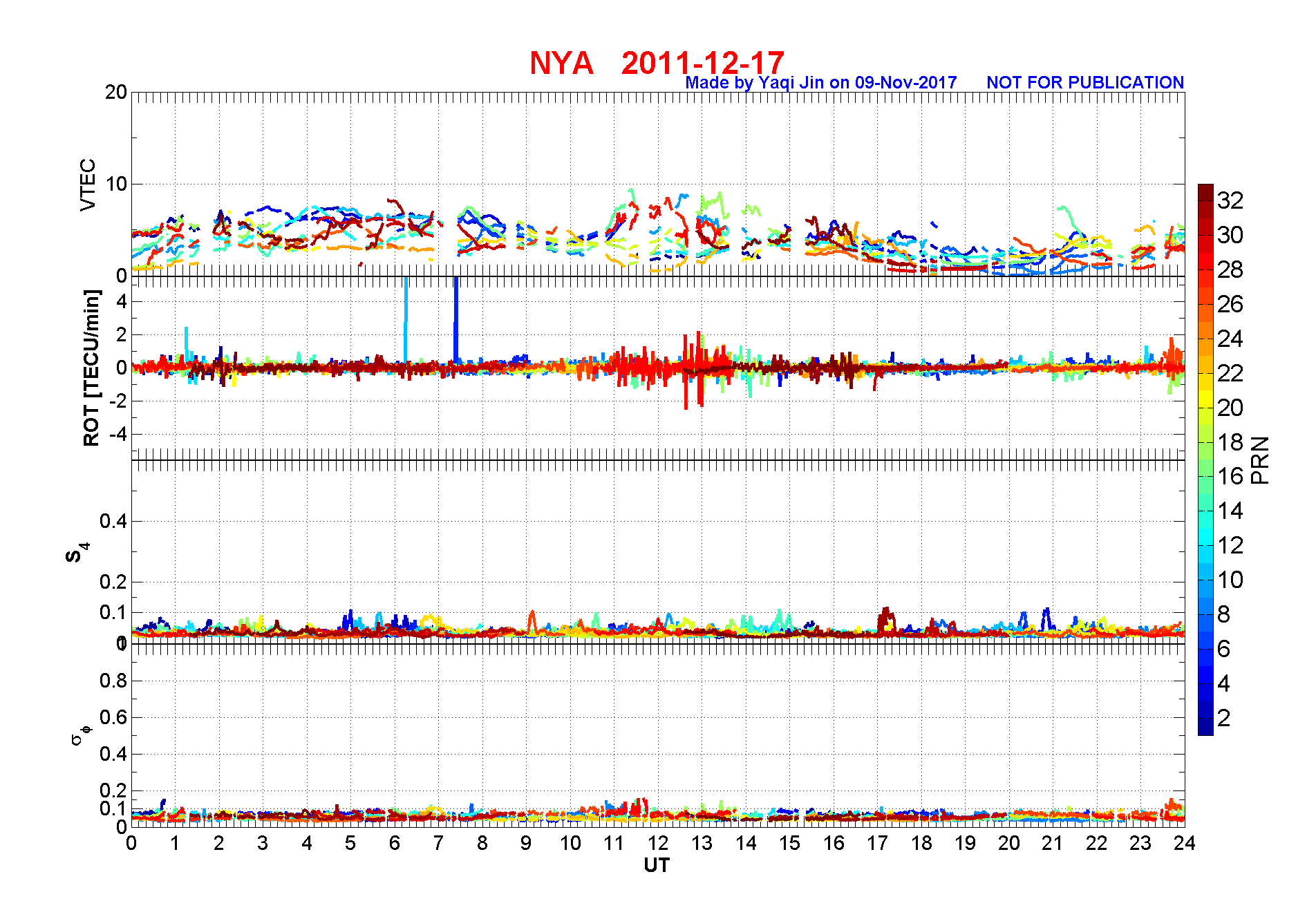Click colorbar tick label 16
The image size is (1316, 919).
coord(1230,476)
